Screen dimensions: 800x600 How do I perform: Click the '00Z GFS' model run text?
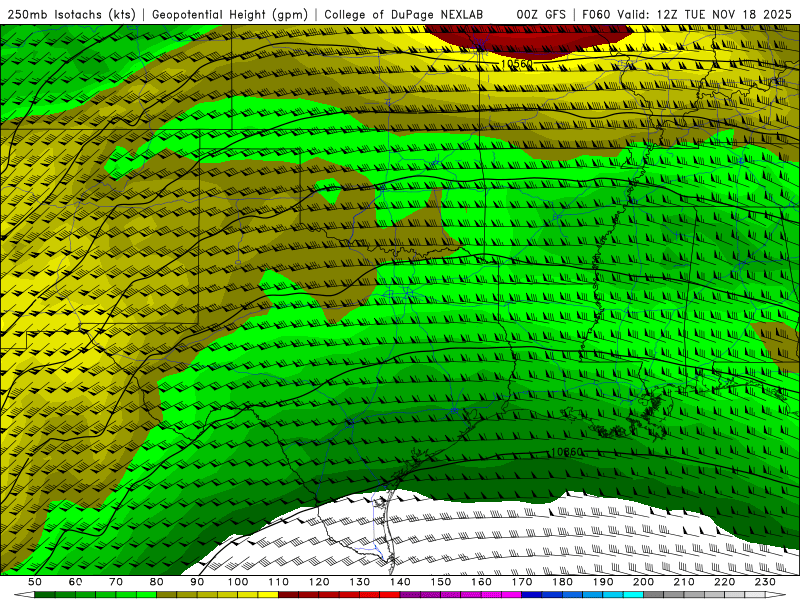[541, 14]
